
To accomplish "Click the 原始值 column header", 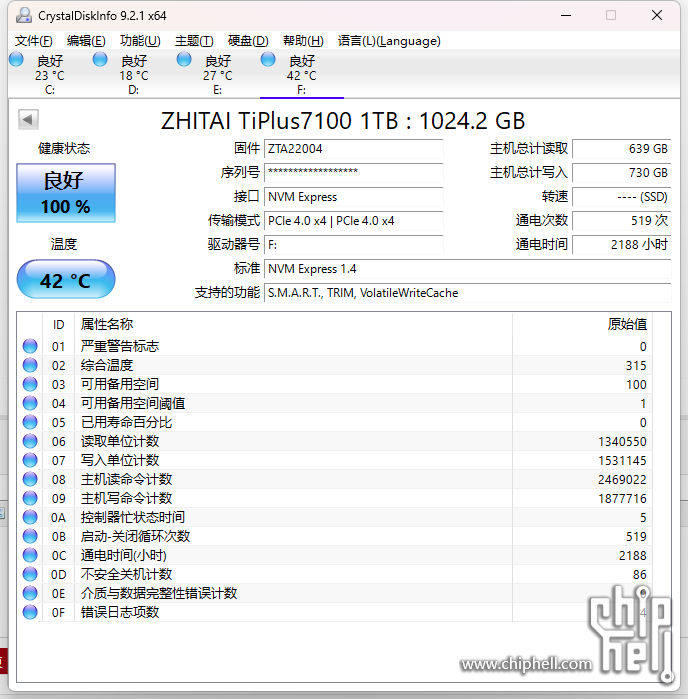I will tap(627, 324).
